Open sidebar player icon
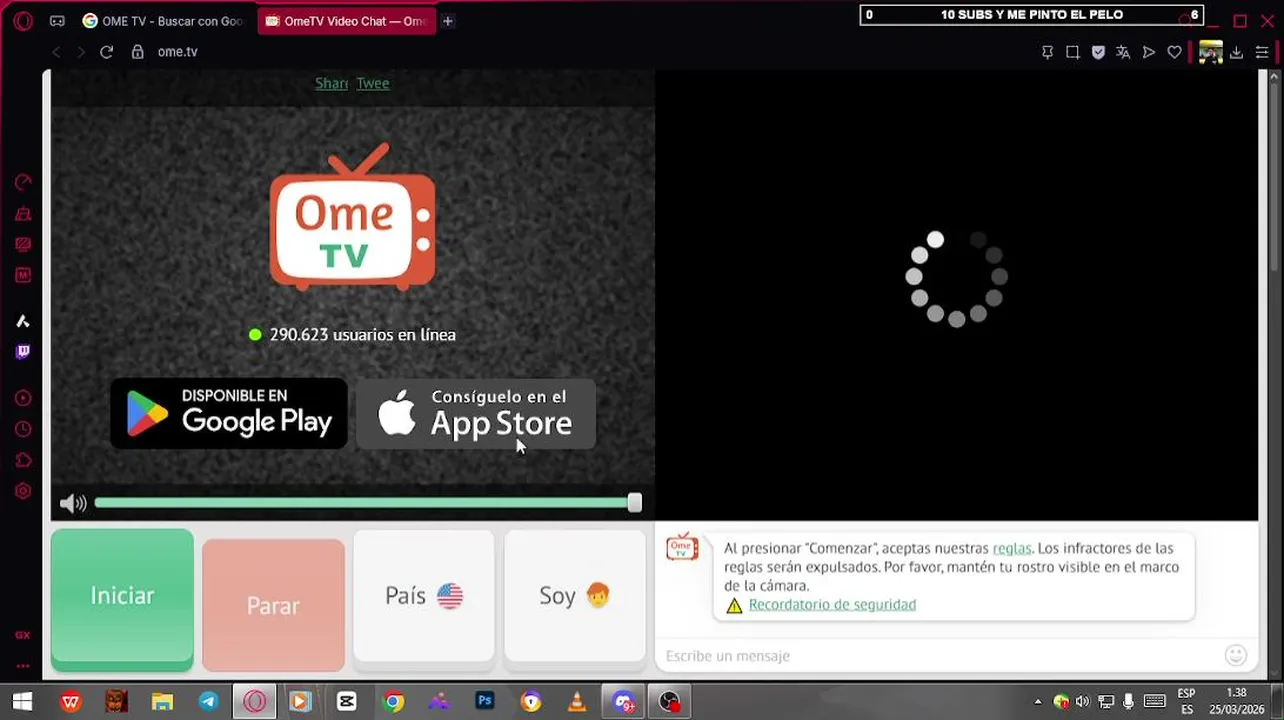This screenshot has height=720, width=1284. point(23,399)
